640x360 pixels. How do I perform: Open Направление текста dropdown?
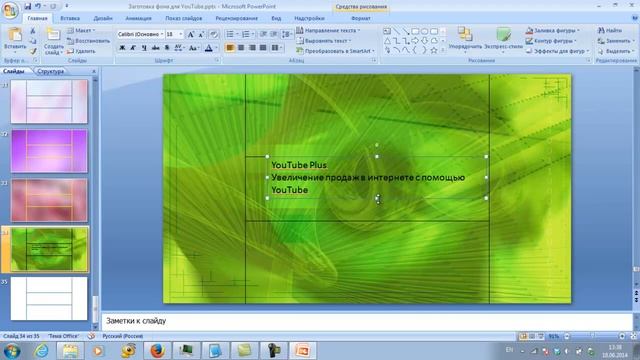pyautogui.click(x=328, y=31)
